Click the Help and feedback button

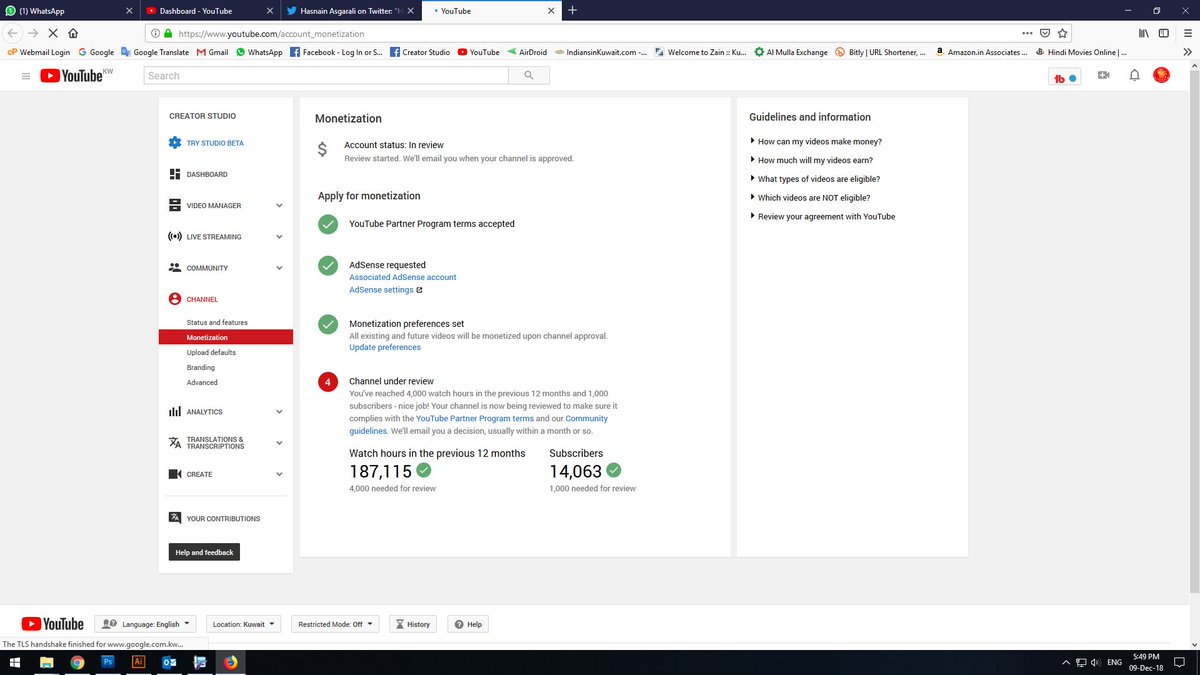(204, 552)
